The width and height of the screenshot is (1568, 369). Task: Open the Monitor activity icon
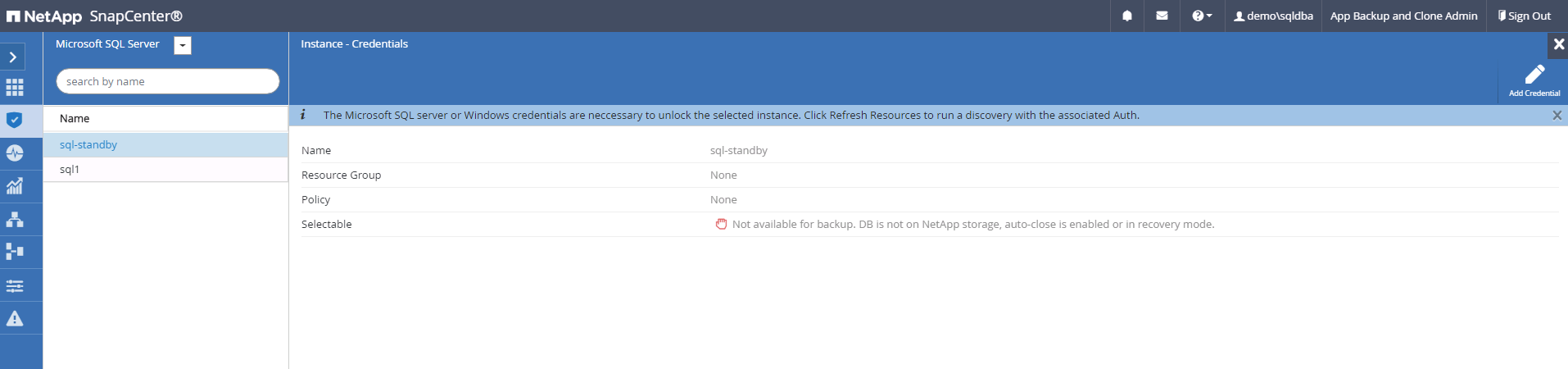coord(15,153)
